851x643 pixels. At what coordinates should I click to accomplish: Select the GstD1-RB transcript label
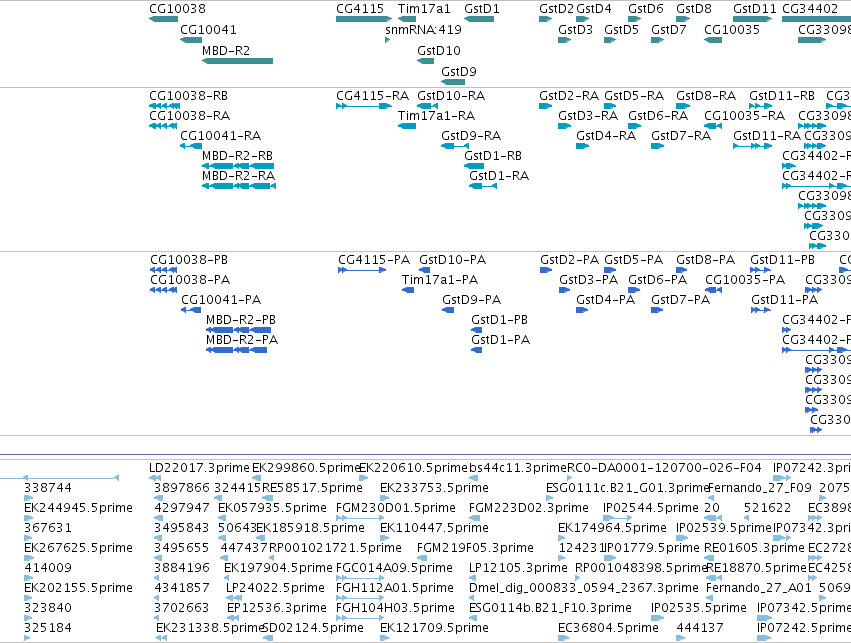[493, 156]
